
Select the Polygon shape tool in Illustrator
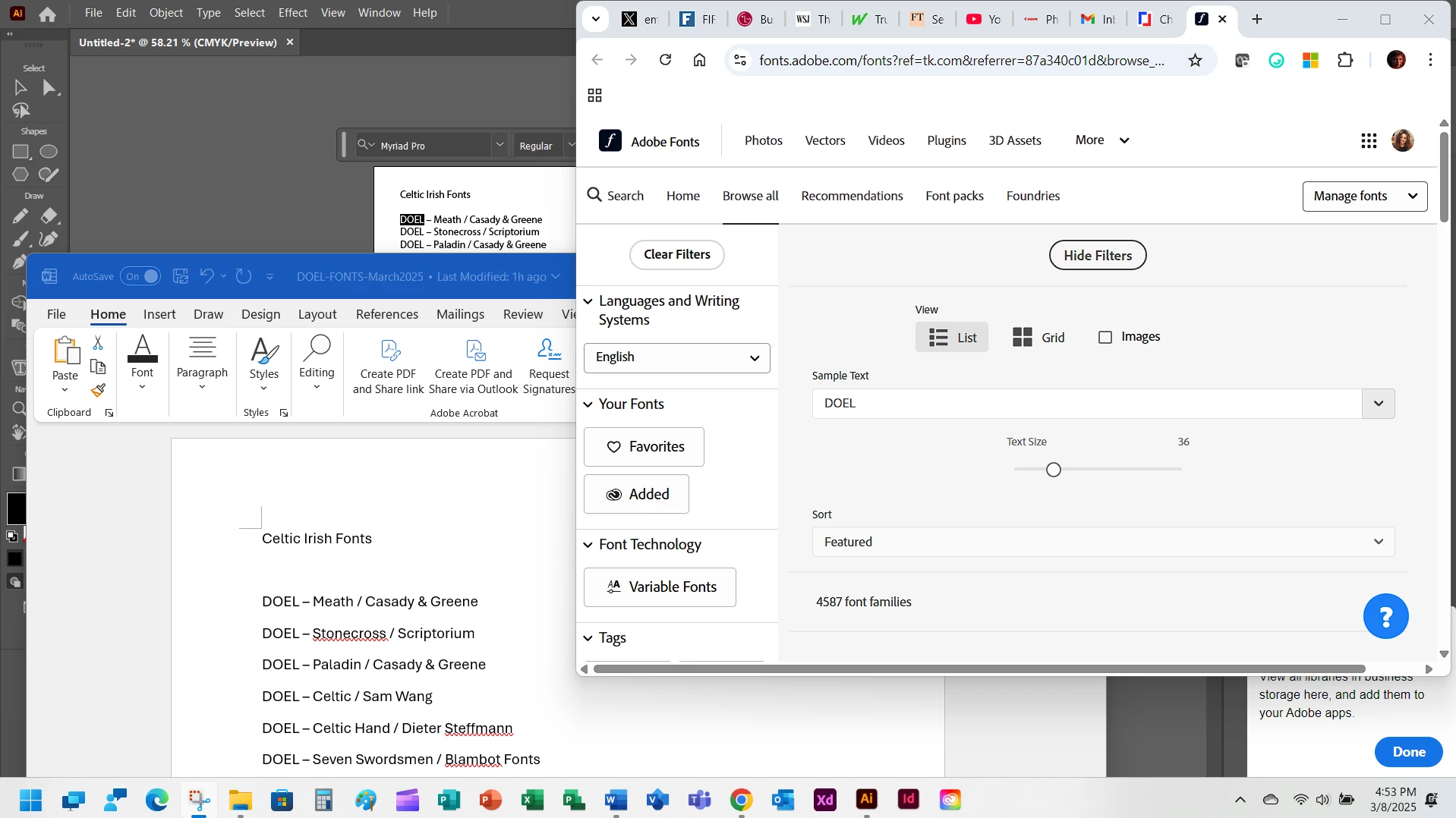point(20,175)
